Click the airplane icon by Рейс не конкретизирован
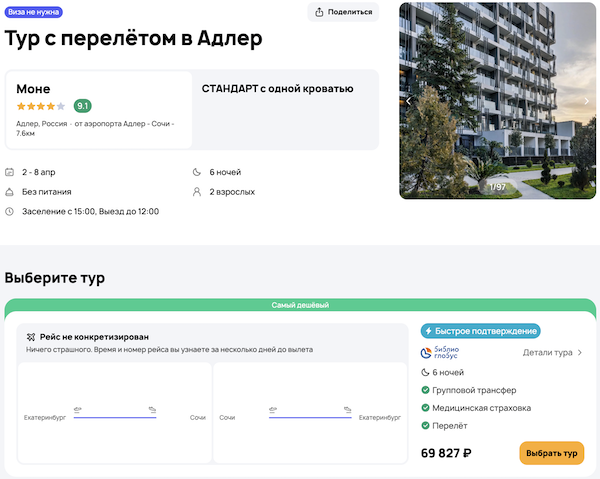 [32, 337]
